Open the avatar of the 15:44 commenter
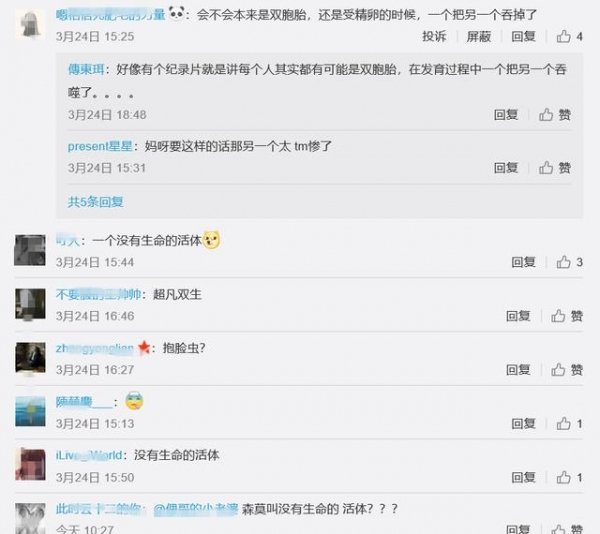 [x=30, y=250]
